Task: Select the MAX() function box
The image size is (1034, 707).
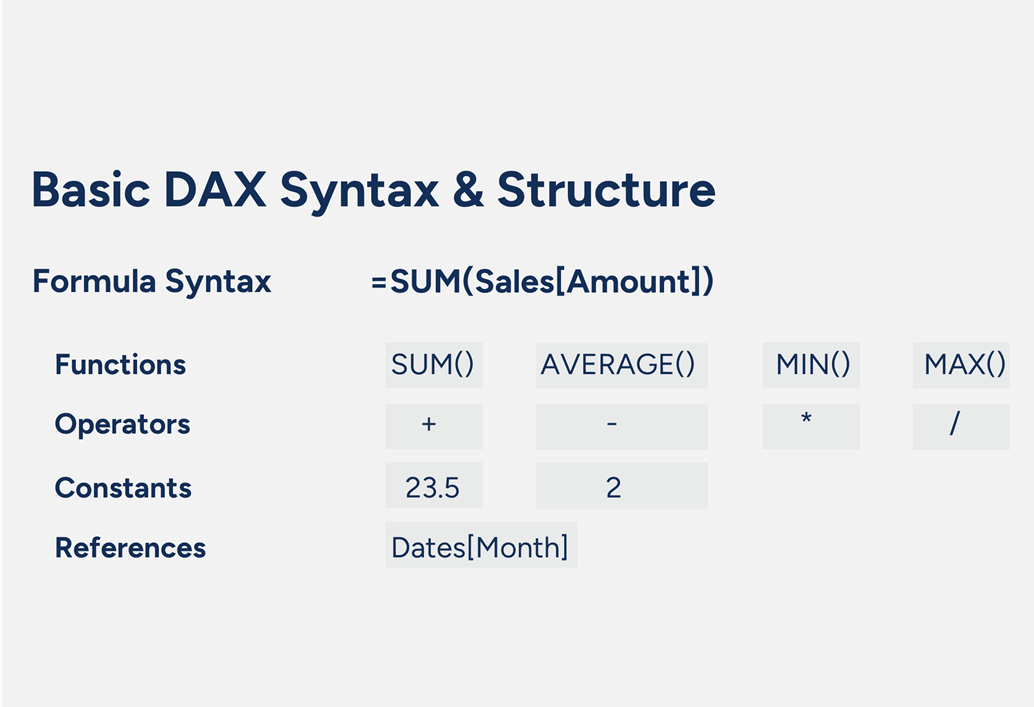Action: 960,365
